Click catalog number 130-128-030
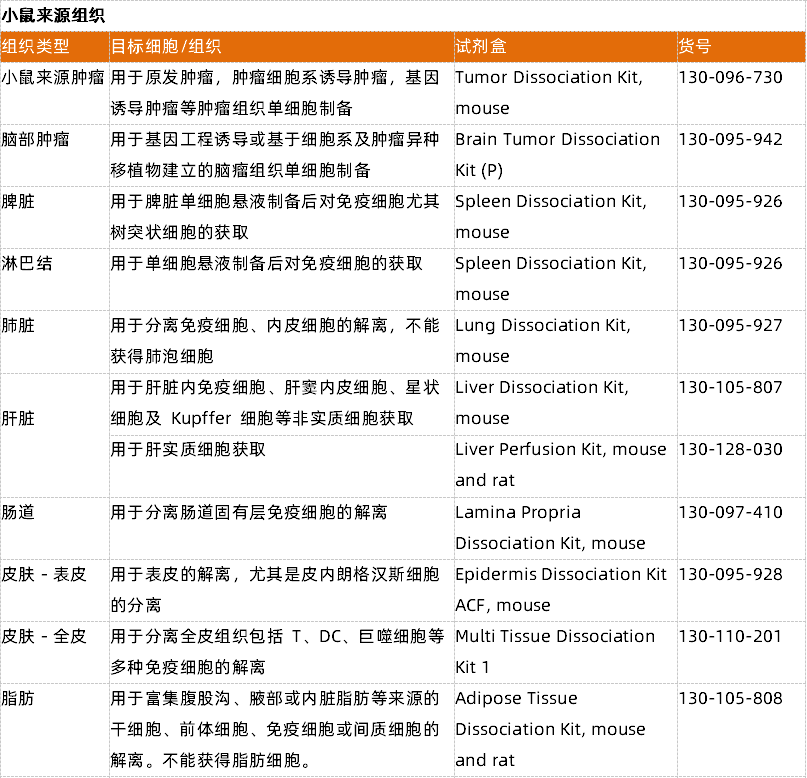The height and width of the screenshot is (778, 807). (x=730, y=449)
